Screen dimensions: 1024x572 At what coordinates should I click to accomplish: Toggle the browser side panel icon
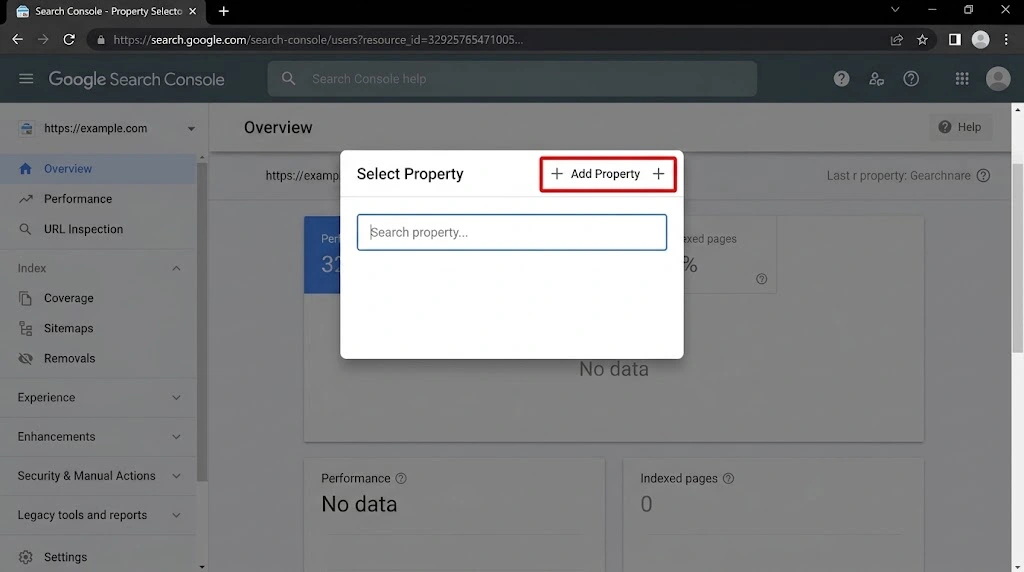955,40
